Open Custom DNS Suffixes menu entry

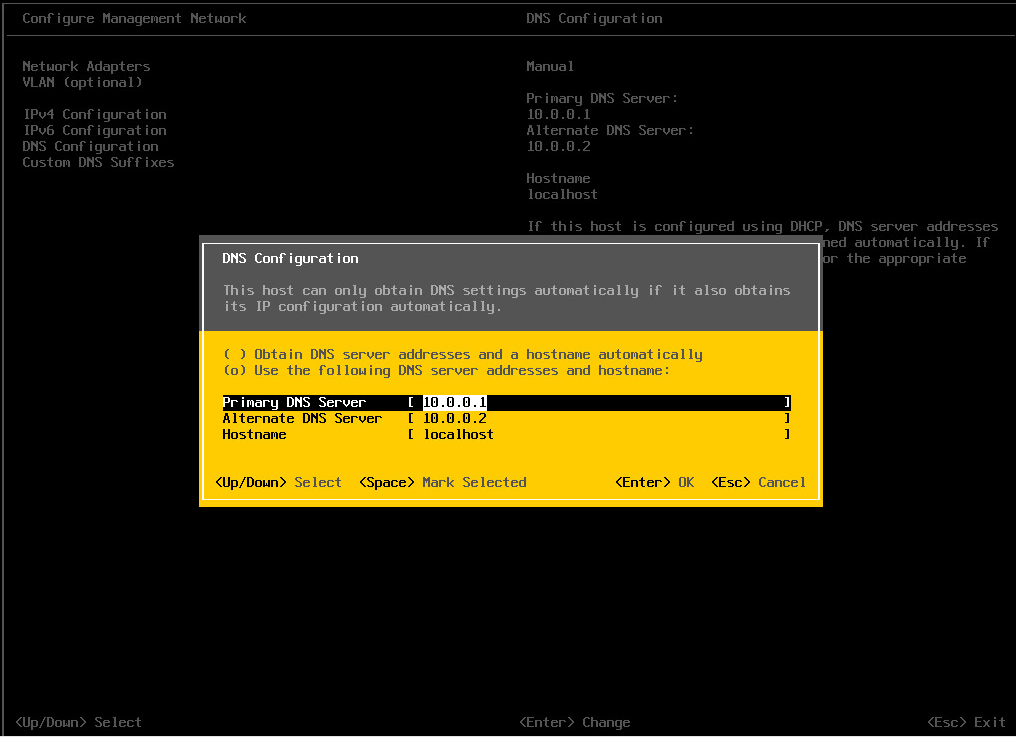pos(98,162)
